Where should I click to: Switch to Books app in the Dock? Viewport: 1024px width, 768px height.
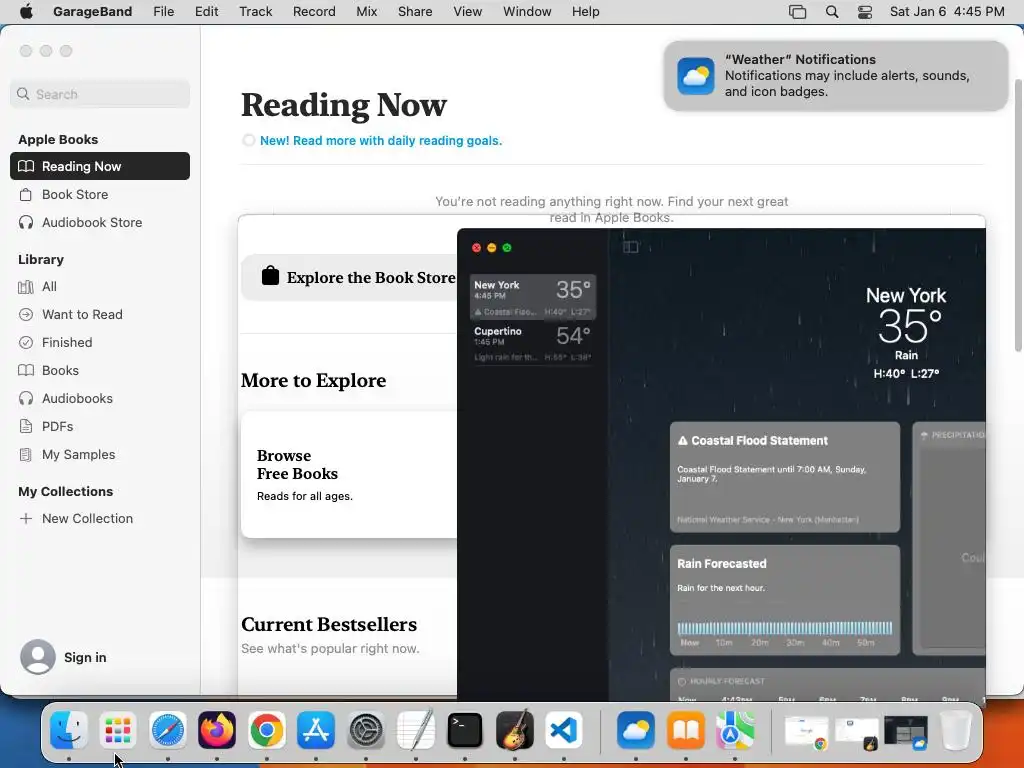685,730
